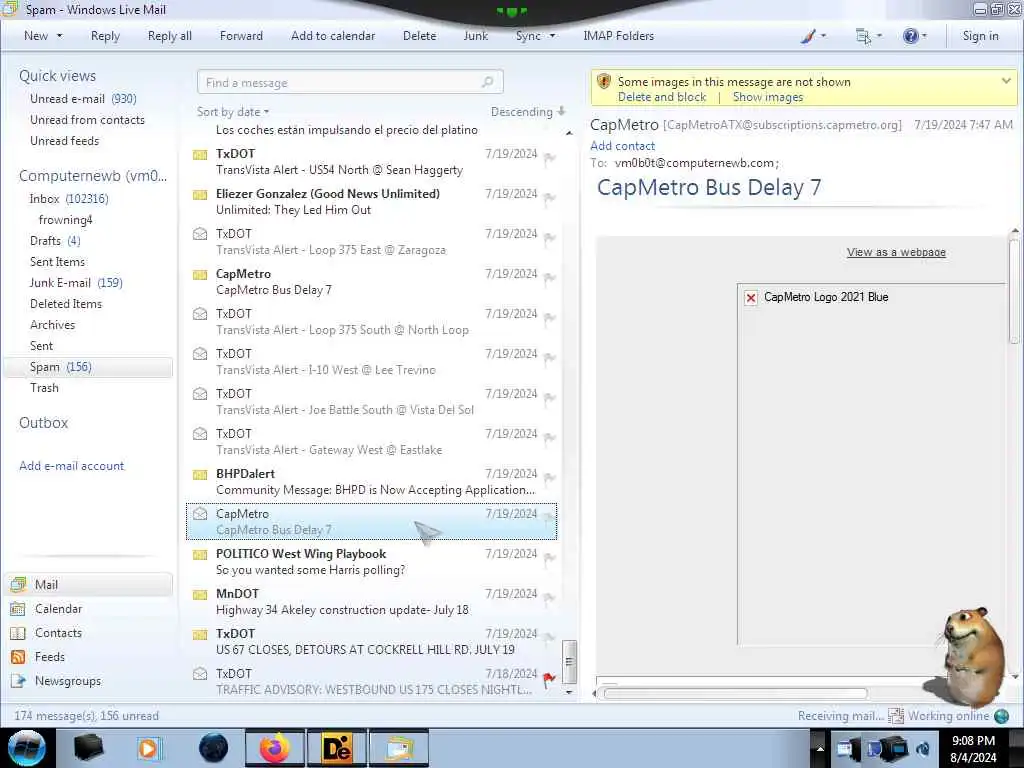Open US 67 CLOSES message from TxDOT
The image size is (1024, 768).
coord(371,641)
